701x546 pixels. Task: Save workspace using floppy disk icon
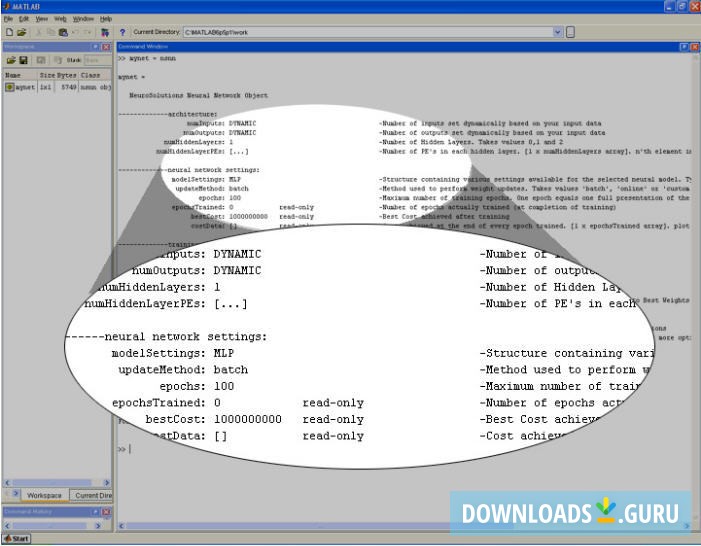click(x=24, y=60)
